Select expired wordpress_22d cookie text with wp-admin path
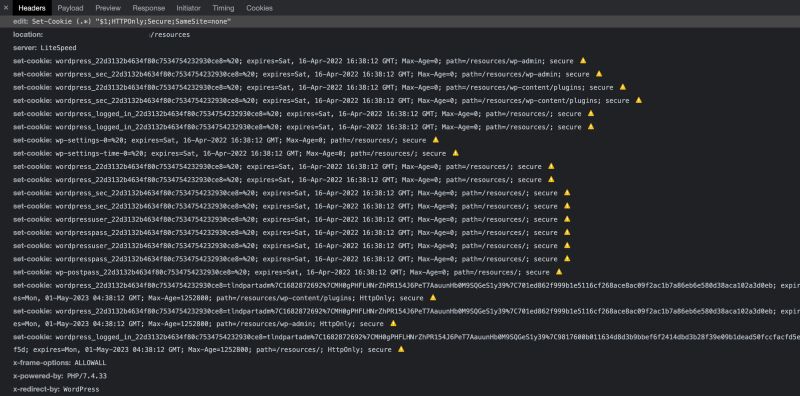Image resolution: width=800 pixels, height=396 pixels. 293,61
